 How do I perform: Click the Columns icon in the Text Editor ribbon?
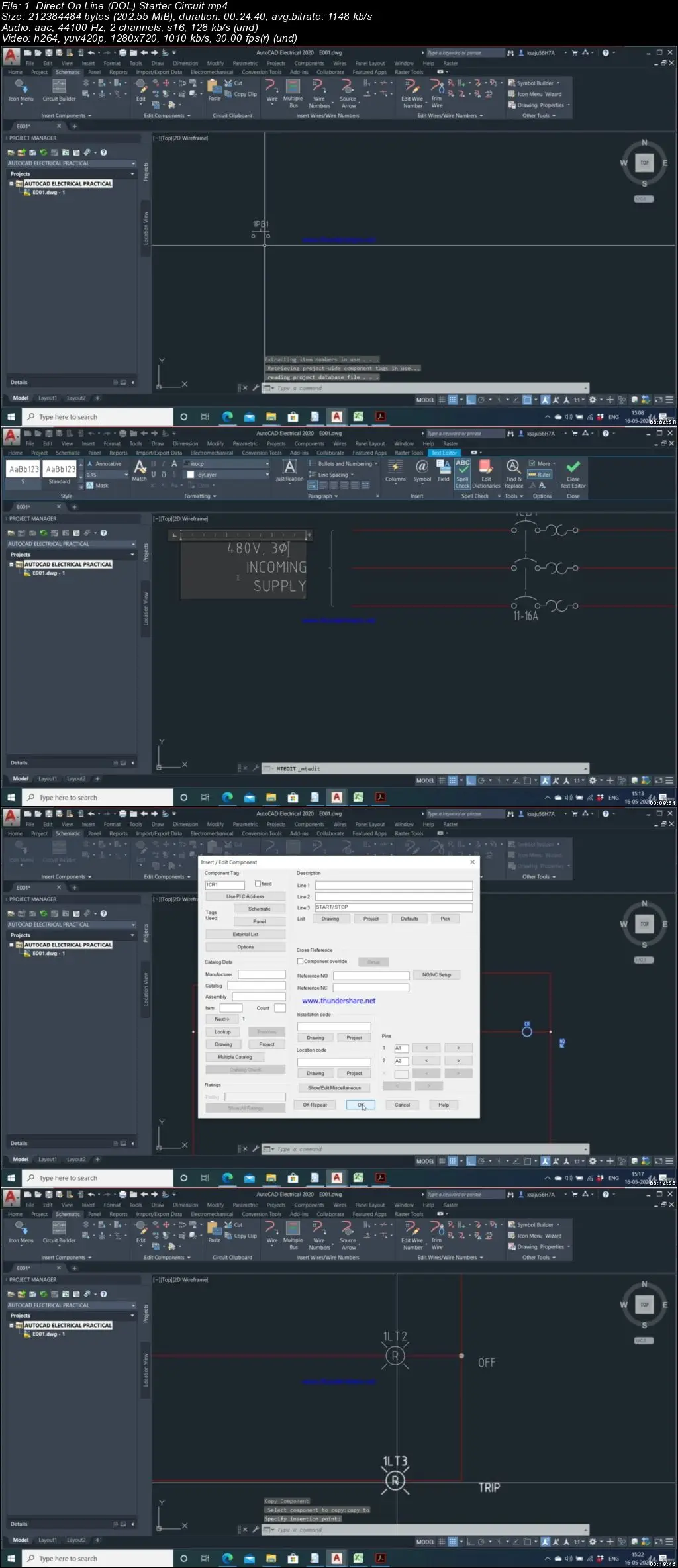tap(395, 471)
